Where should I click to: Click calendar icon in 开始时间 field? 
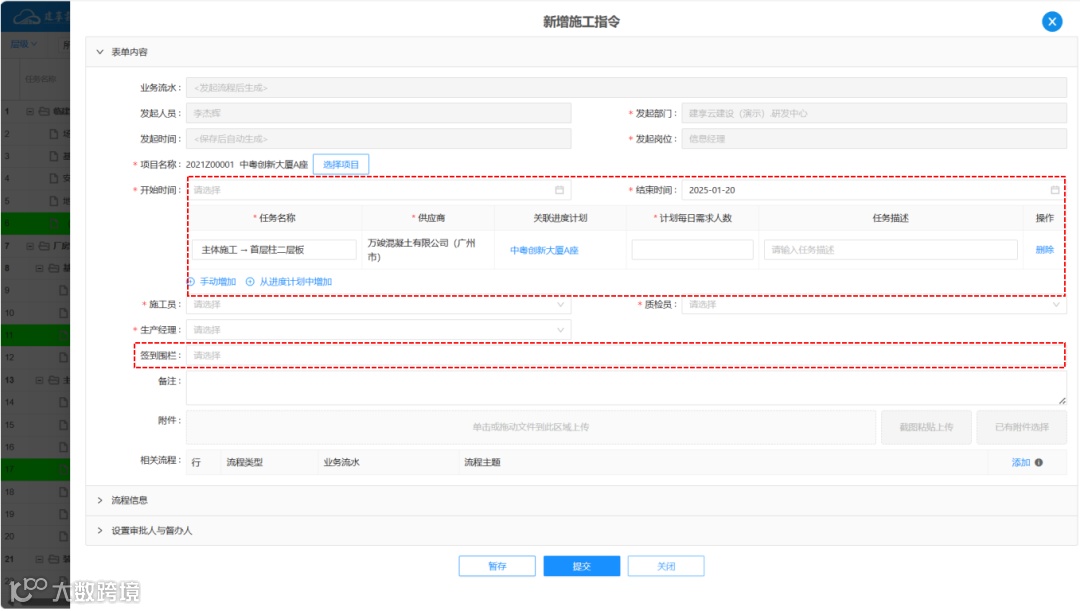(x=559, y=190)
